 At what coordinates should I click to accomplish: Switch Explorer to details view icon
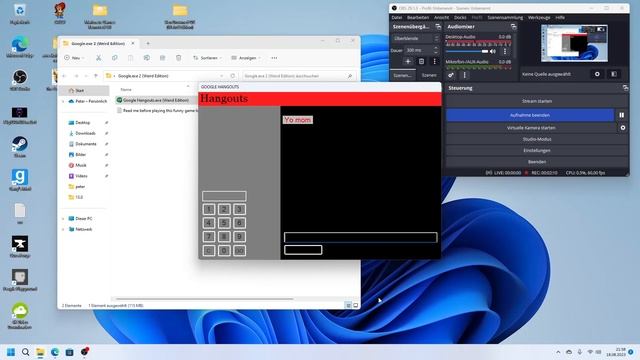pos(348,305)
